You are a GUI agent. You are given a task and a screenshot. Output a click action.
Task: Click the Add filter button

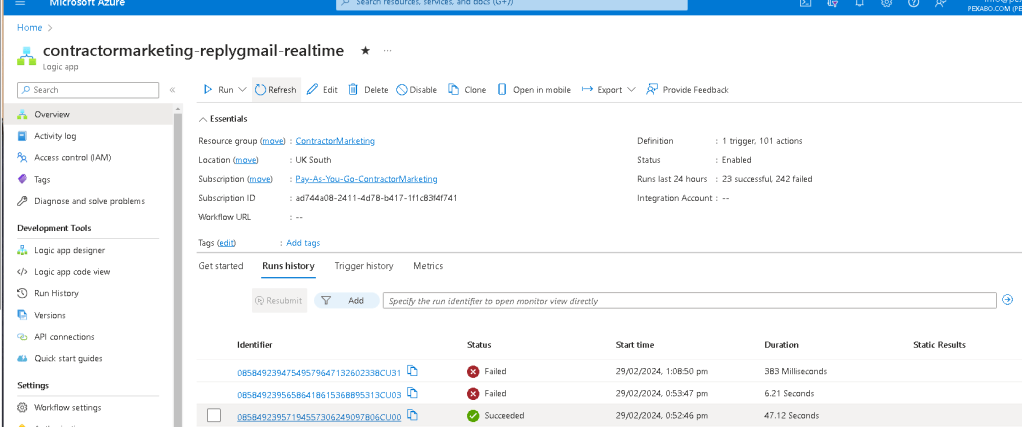347,301
